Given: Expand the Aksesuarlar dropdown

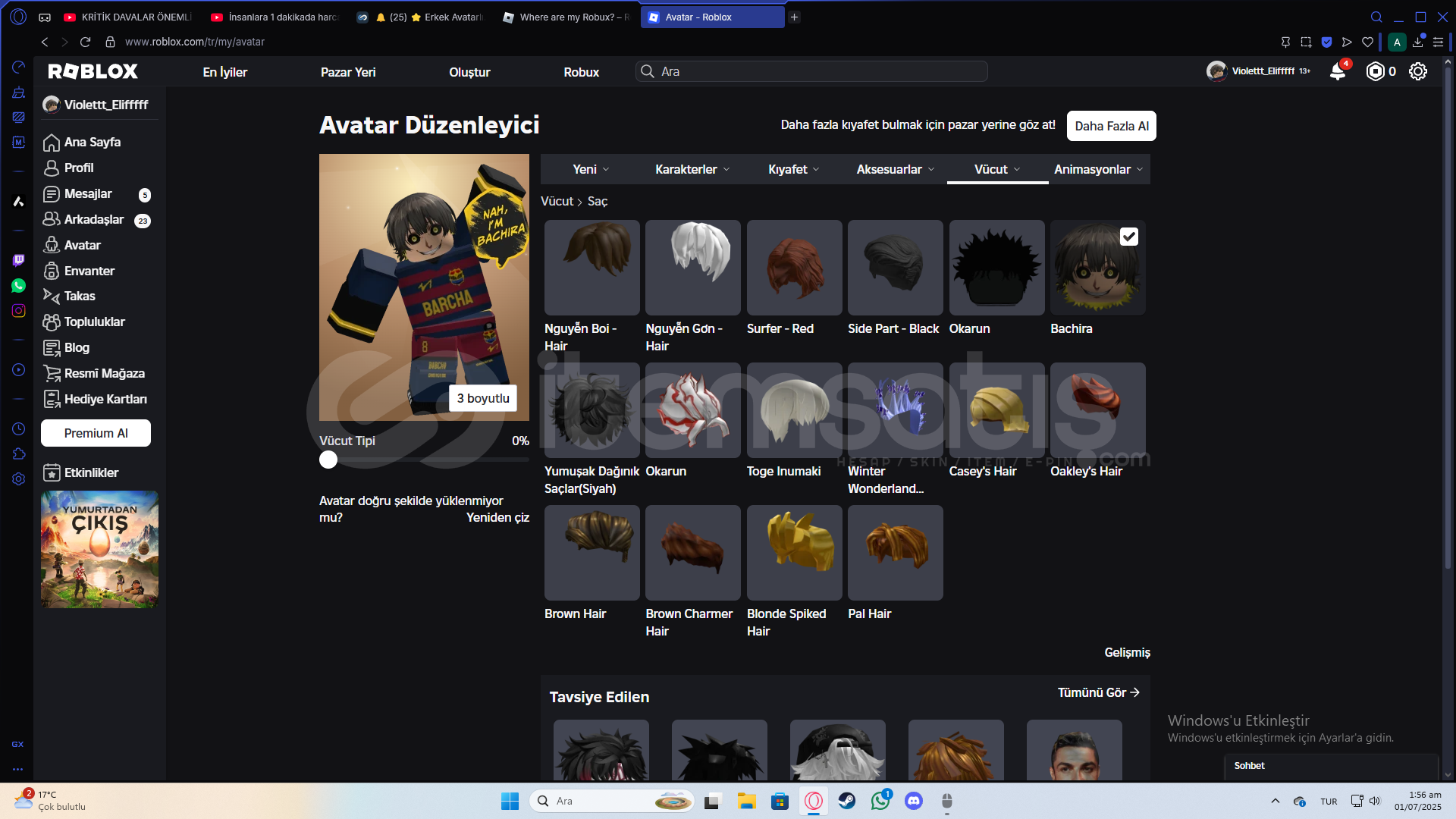Looking at the screenshot, I should [896, 169].
